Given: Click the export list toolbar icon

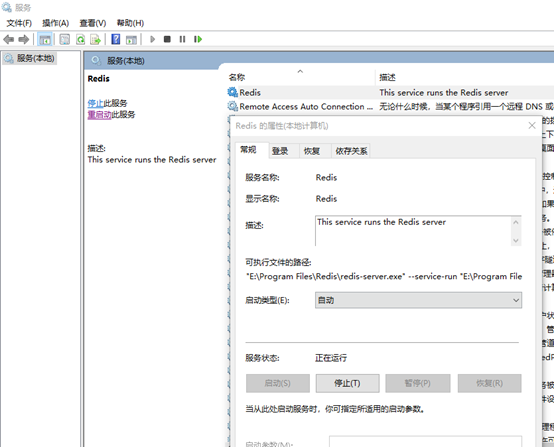Looking at the screenshot, I should pyautogui.click(x=95, y=39).
